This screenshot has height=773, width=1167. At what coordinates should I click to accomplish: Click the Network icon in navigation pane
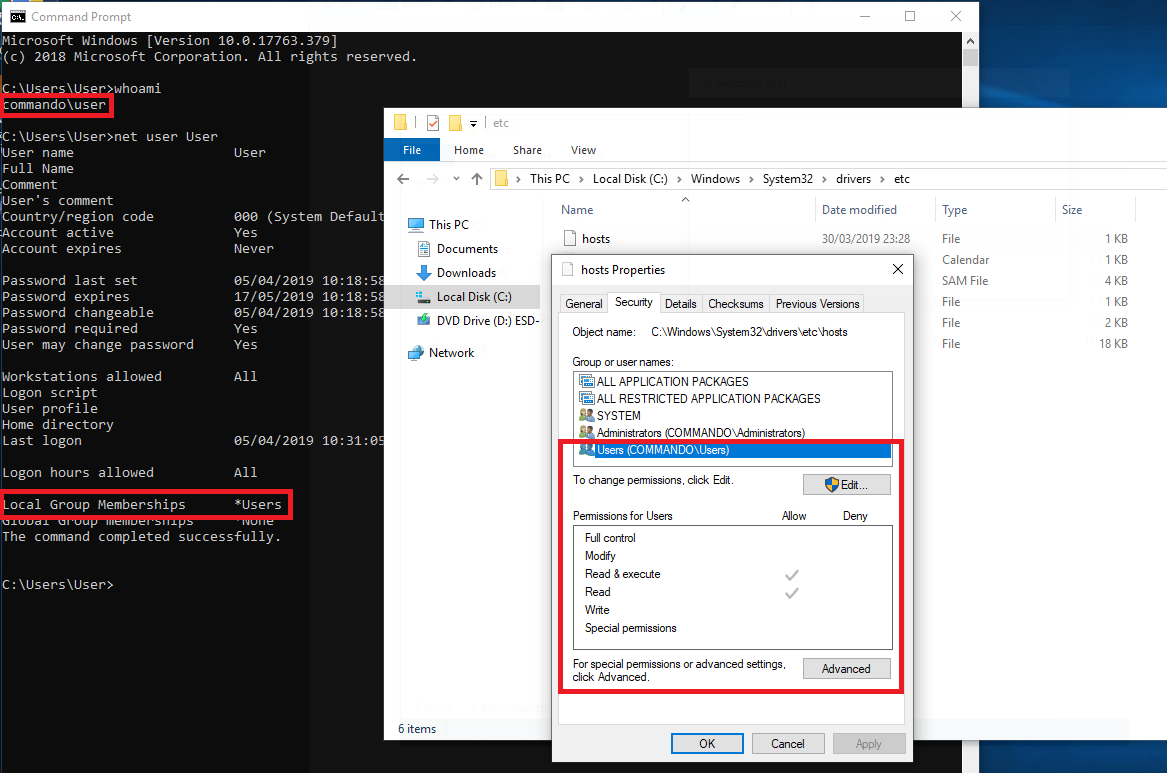415,353
